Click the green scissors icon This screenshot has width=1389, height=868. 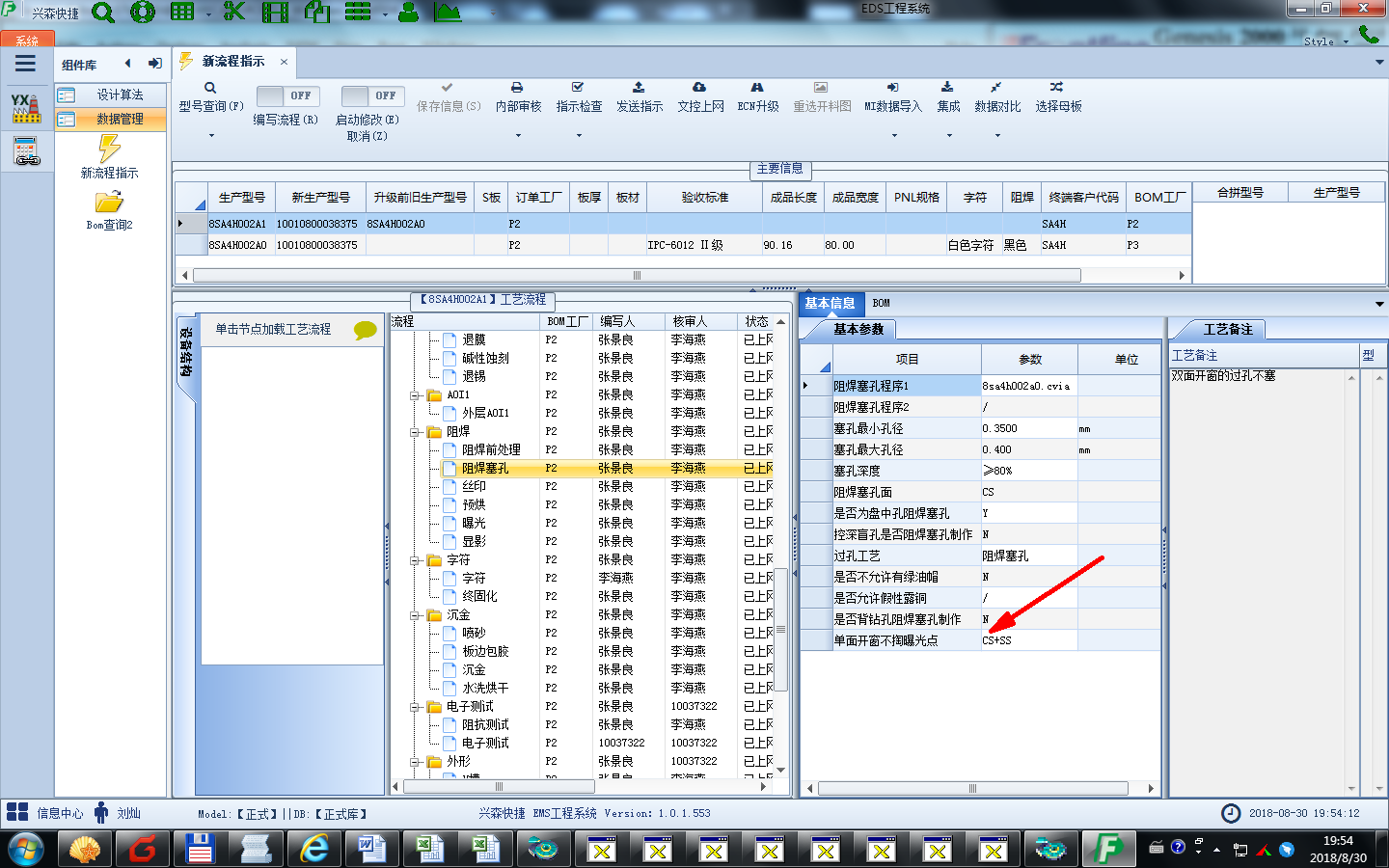click(234, 13)
